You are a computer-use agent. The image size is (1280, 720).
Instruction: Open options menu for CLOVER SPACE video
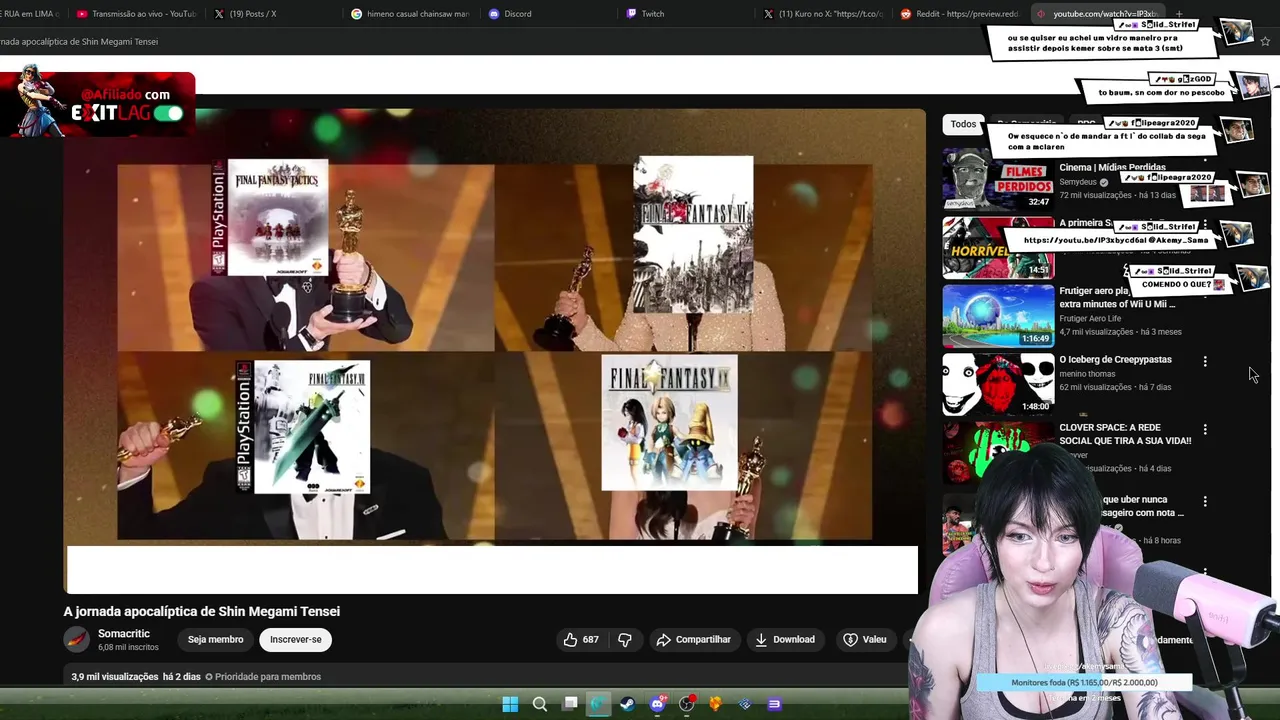point(1205,429)
